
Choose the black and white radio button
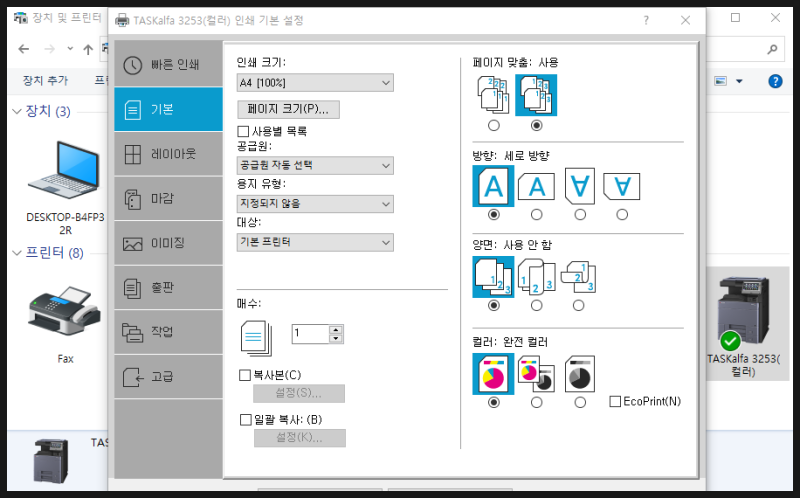580,403
